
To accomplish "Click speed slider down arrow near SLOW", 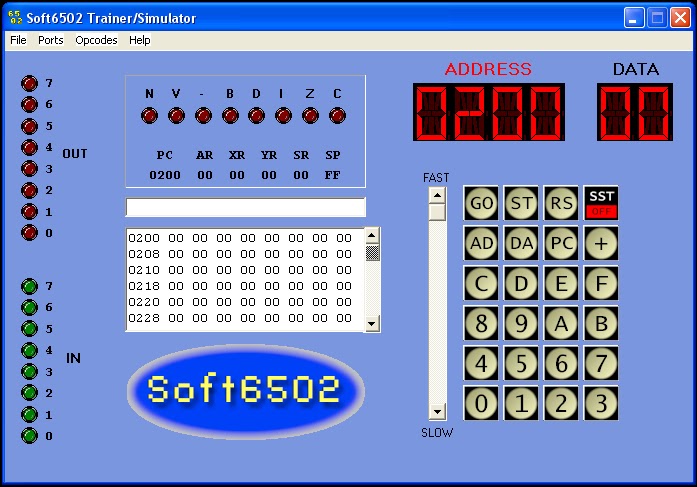I will (x=437, y=412).
